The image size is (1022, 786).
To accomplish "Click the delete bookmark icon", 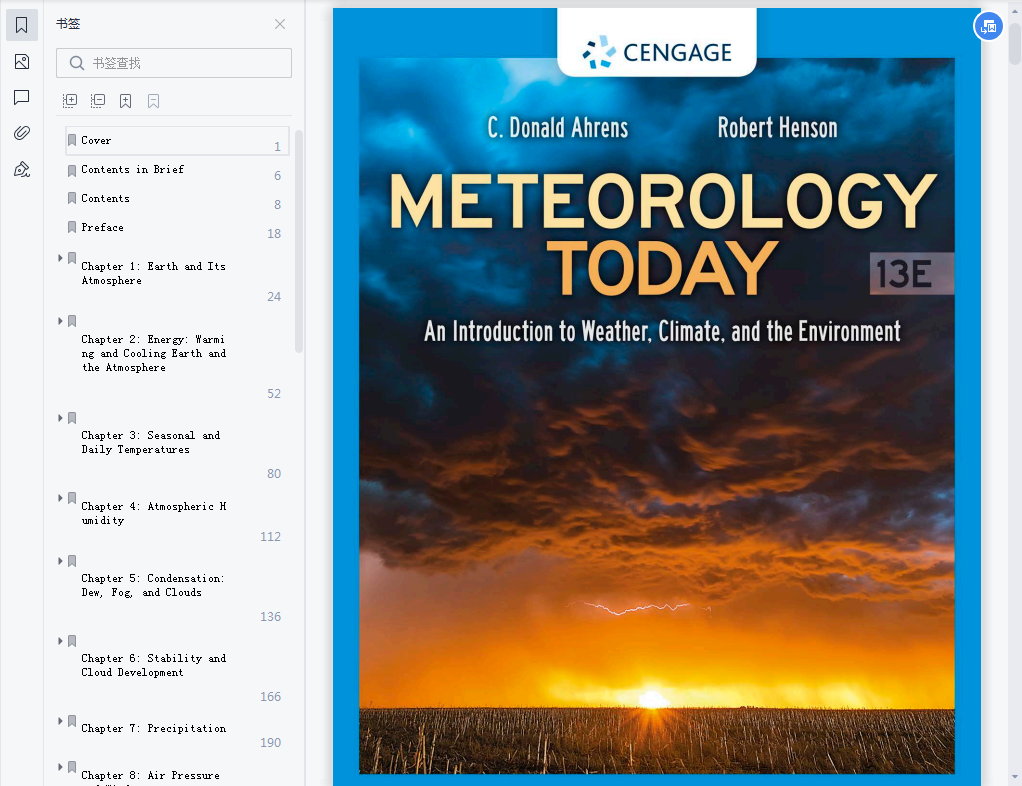I will coord(153,101).
